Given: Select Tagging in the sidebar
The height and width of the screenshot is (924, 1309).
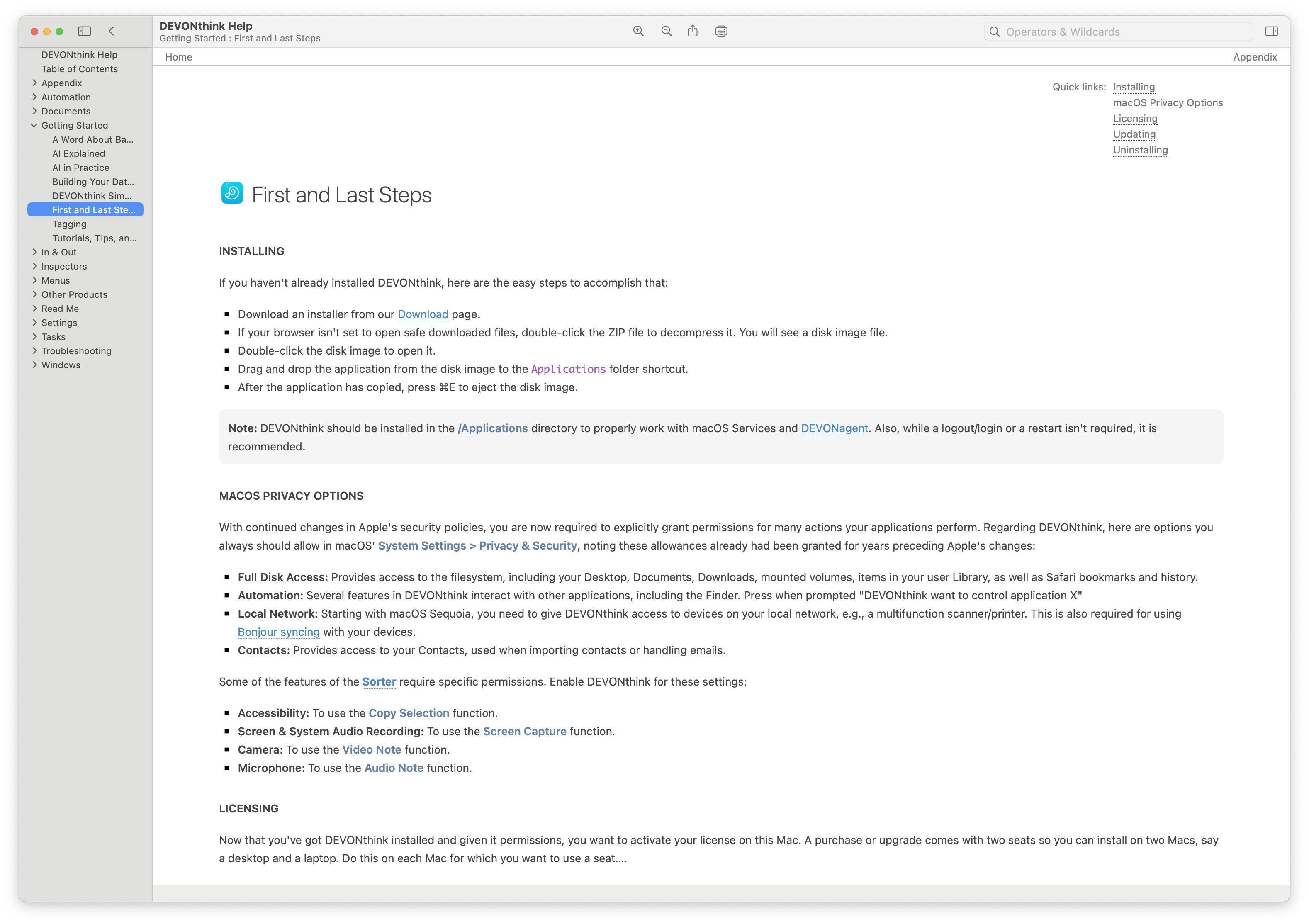Looking at the screenshot, I should coord(70,224).
